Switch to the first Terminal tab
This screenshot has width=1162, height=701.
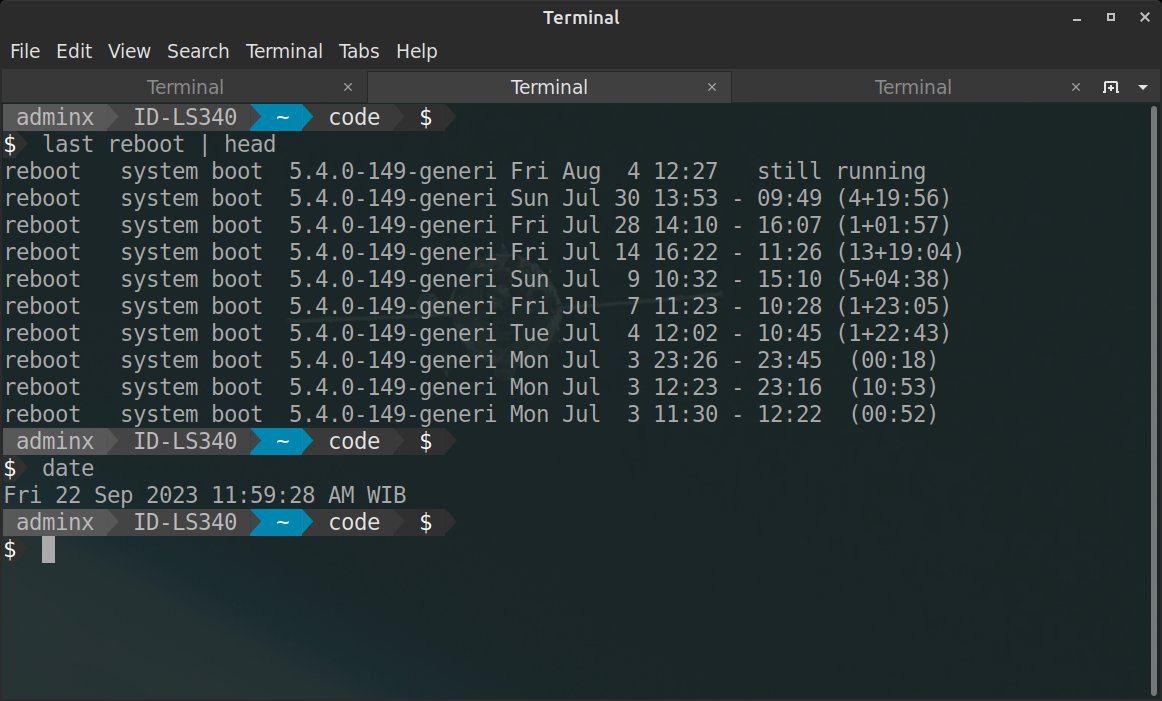coord(185,87)
